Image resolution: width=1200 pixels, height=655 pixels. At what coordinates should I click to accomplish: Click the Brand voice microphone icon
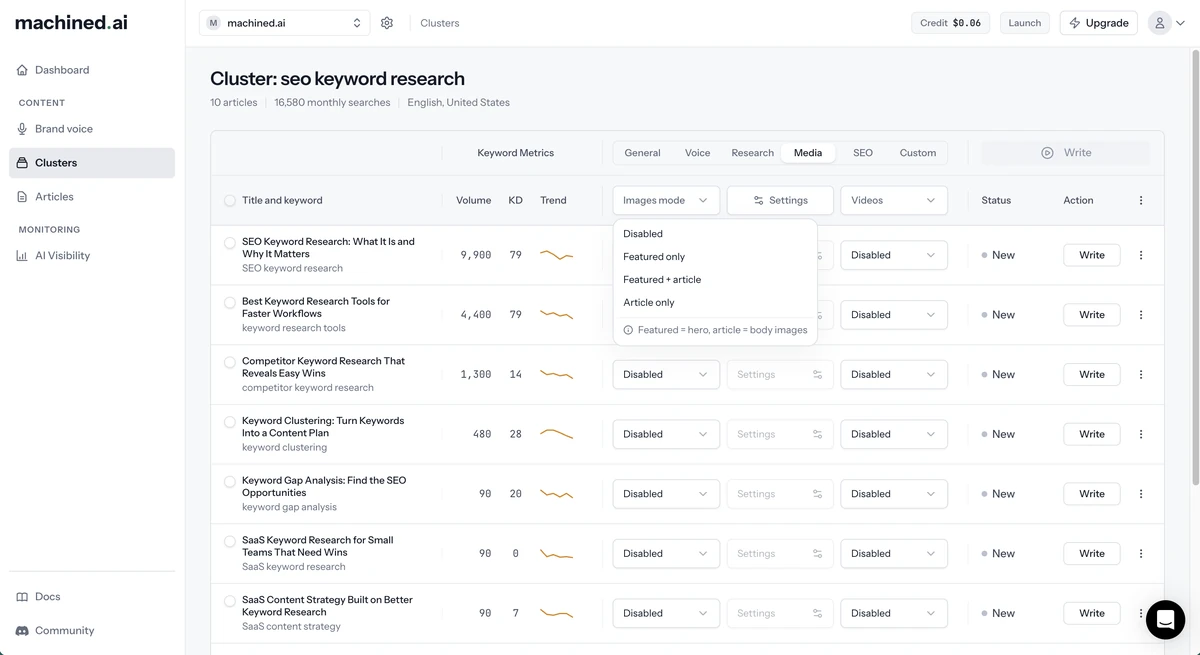coord(22,129)
